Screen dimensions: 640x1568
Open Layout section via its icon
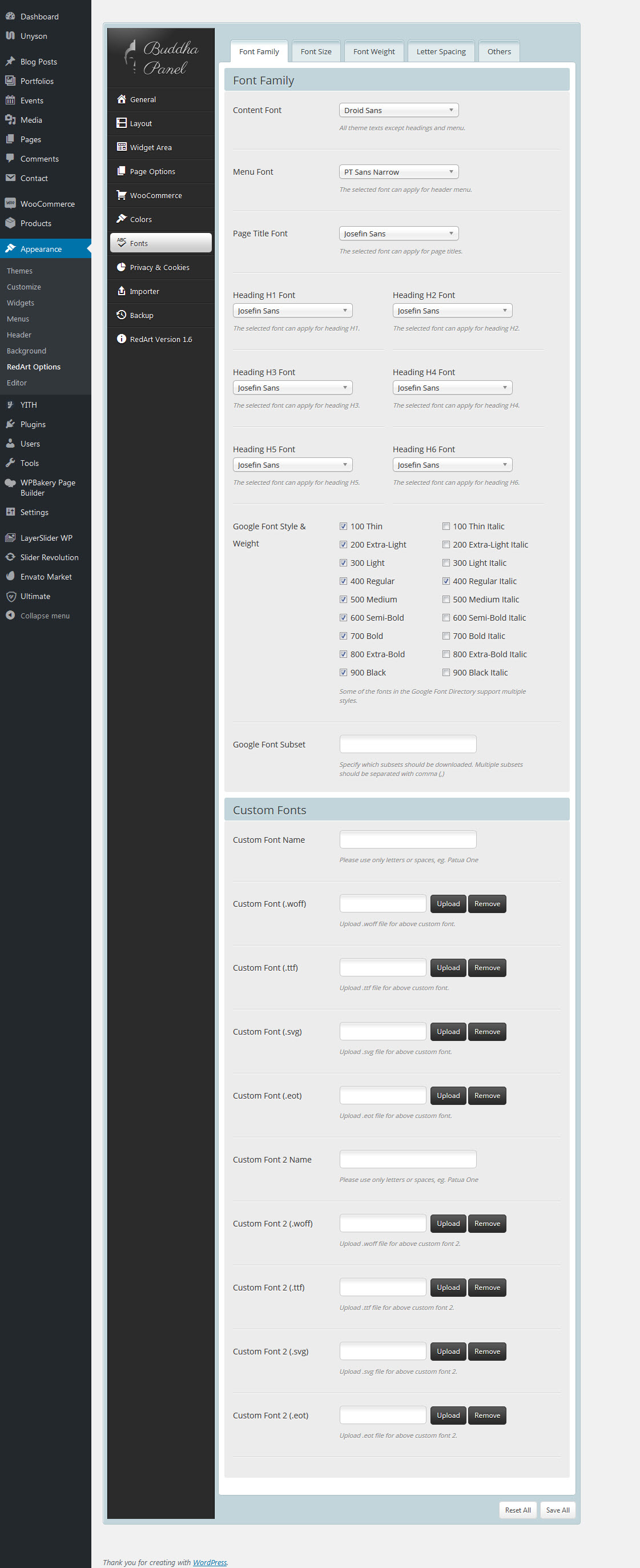click(121, 123)
